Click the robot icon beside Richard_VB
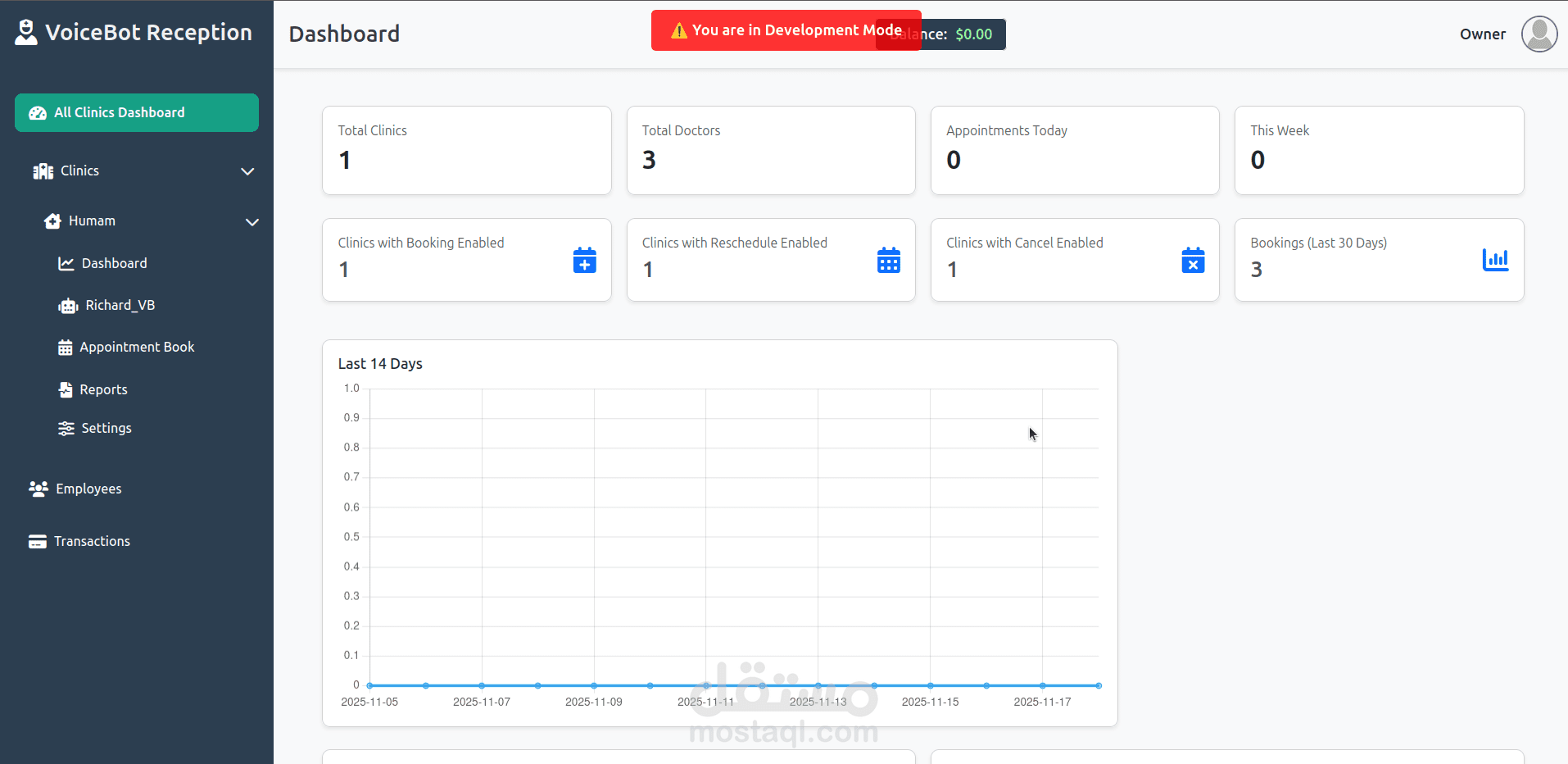This screenshot has height=764, width=1568. coord(68,306)
